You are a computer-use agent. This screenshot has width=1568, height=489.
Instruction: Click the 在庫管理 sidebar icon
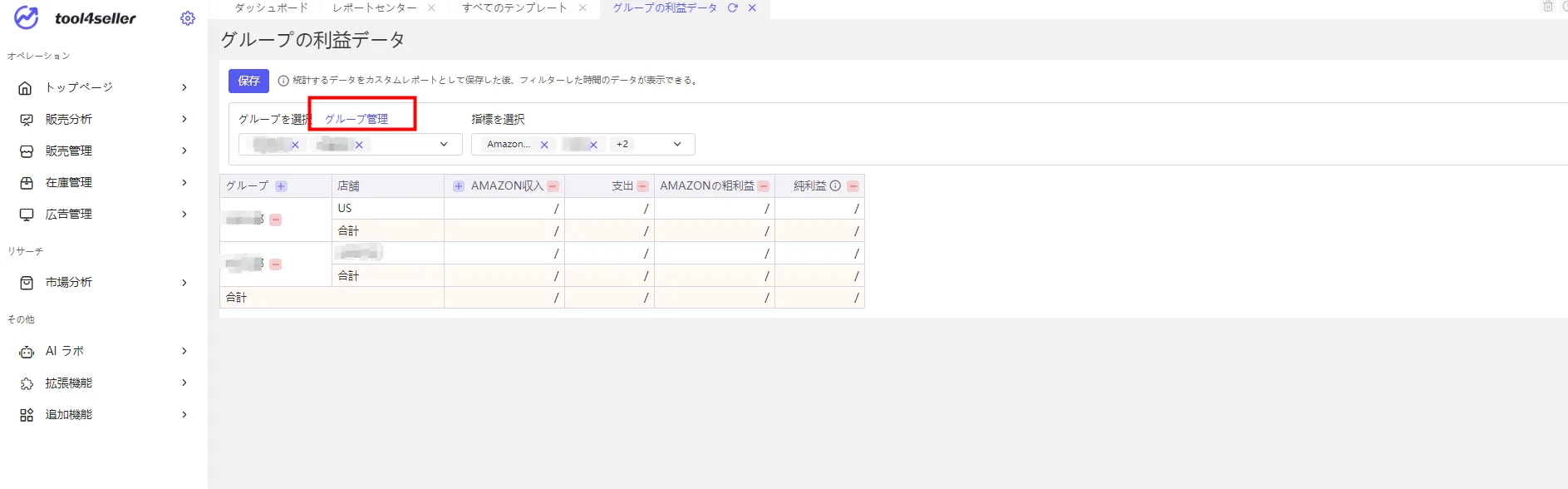click(26, 183)
